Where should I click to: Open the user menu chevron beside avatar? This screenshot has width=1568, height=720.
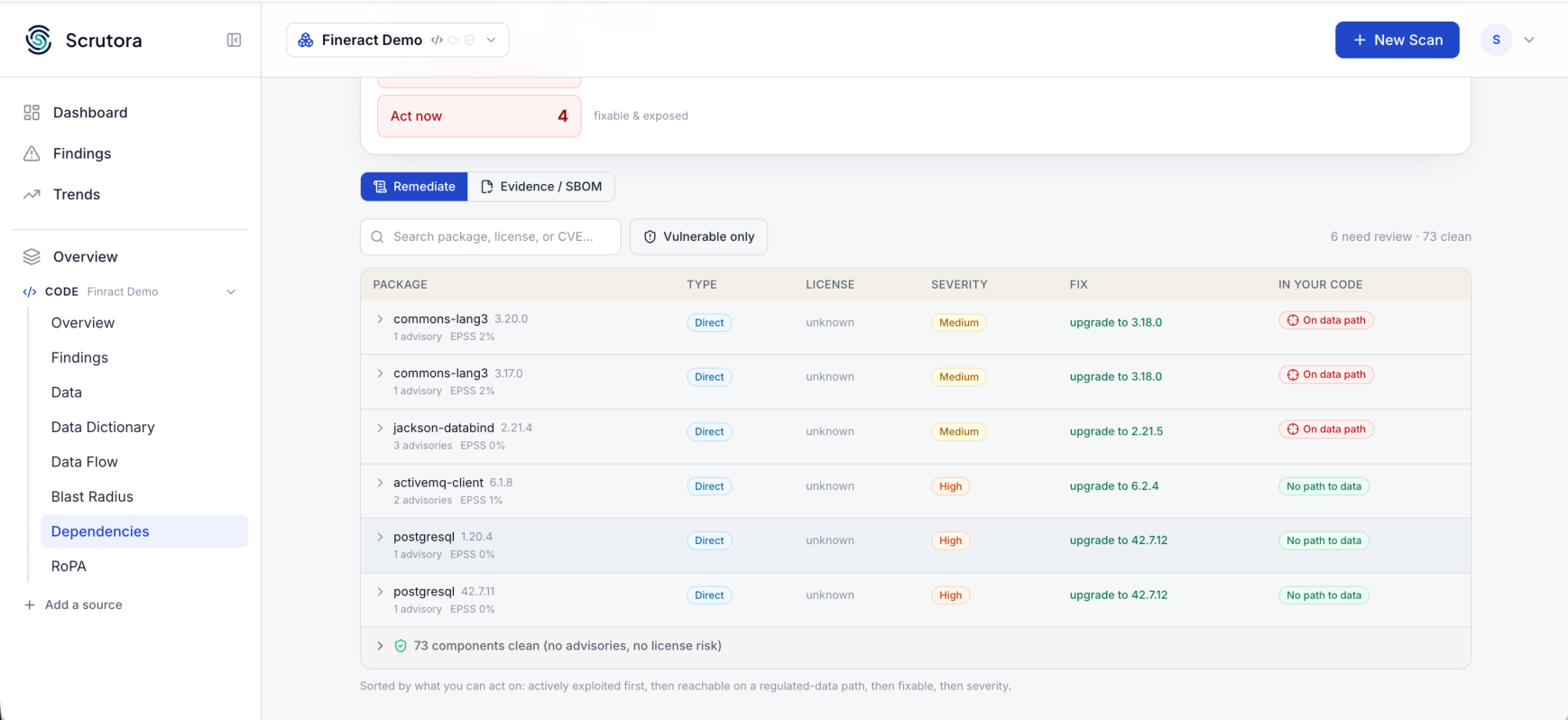[x=1529, y=40]
